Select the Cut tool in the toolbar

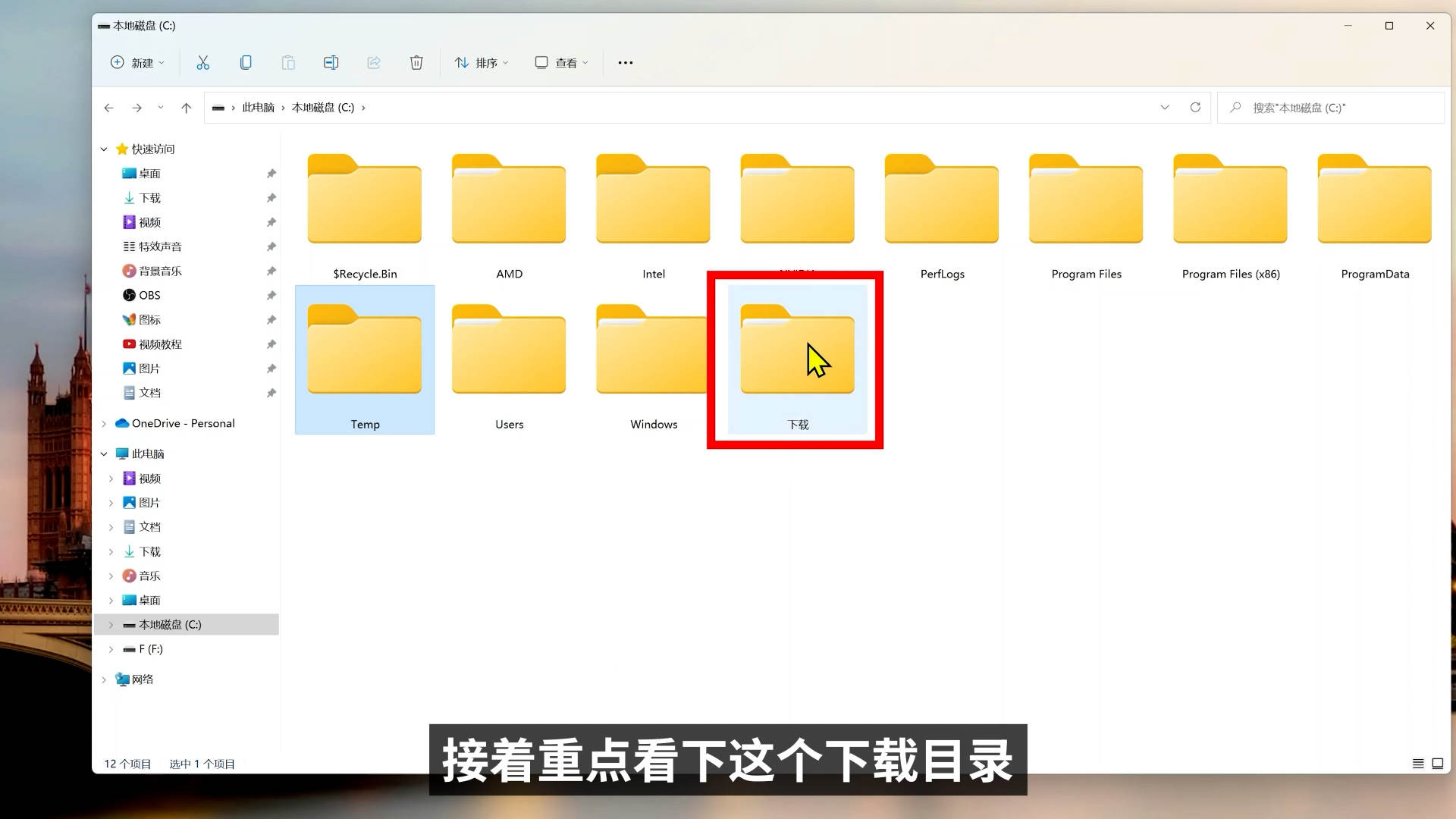coord(202,62)
